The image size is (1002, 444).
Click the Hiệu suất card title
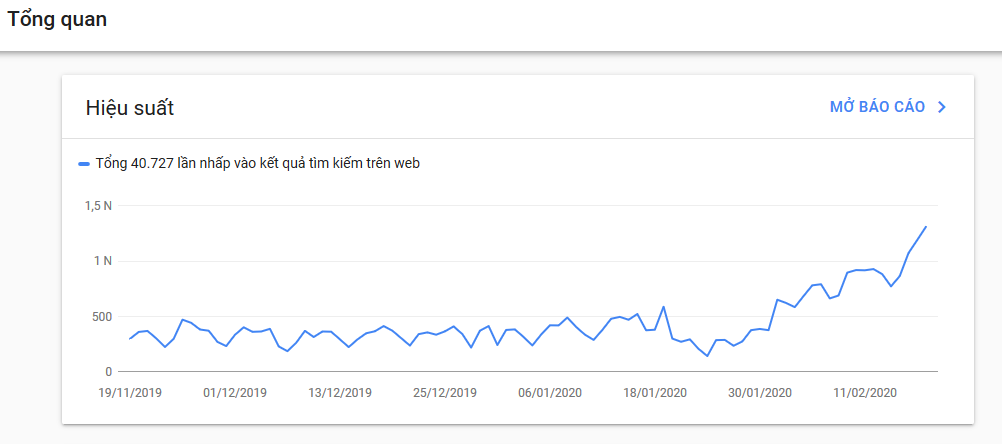click(130, 109)
